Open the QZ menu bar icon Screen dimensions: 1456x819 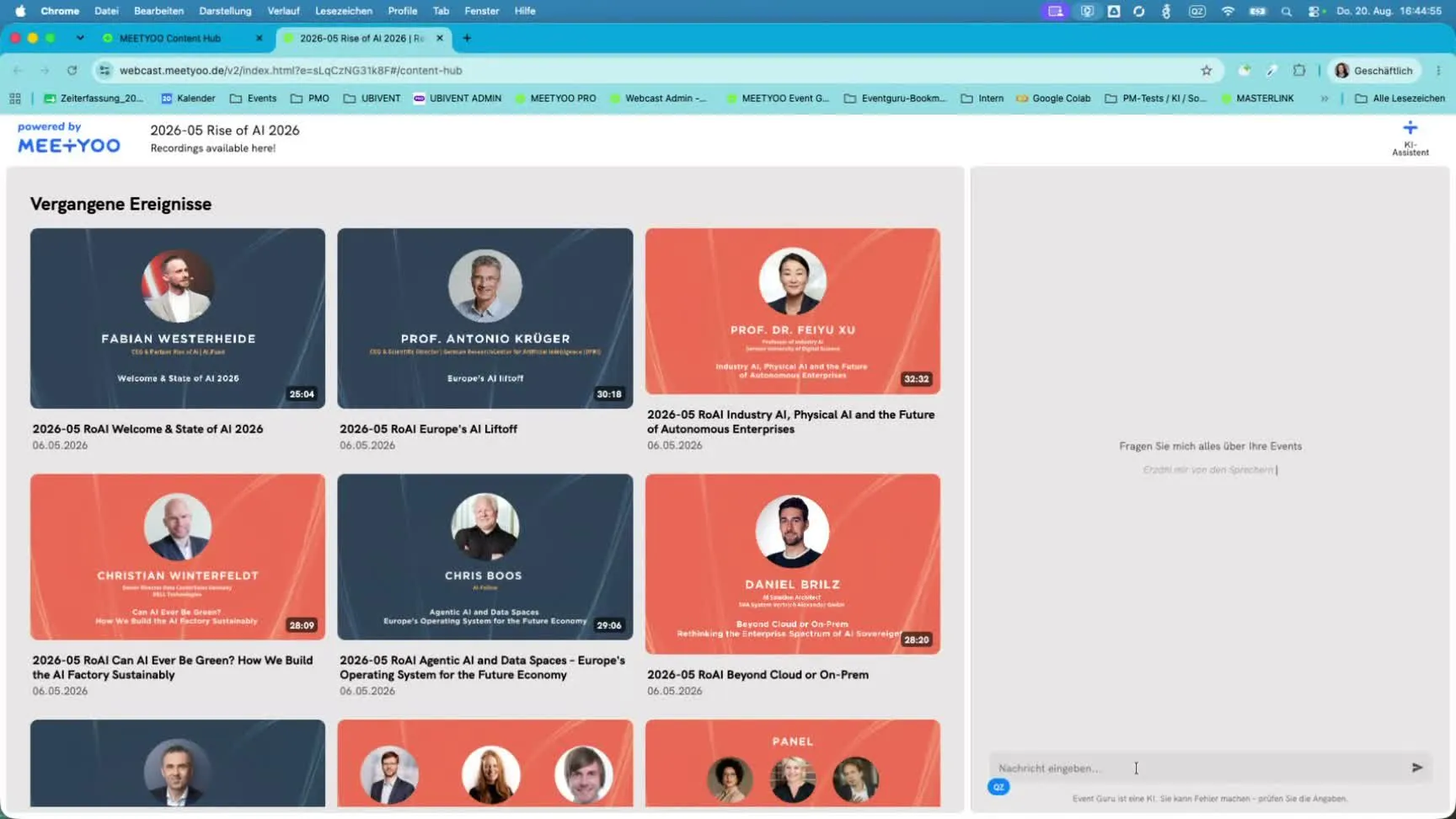[x=1196, y=11]
